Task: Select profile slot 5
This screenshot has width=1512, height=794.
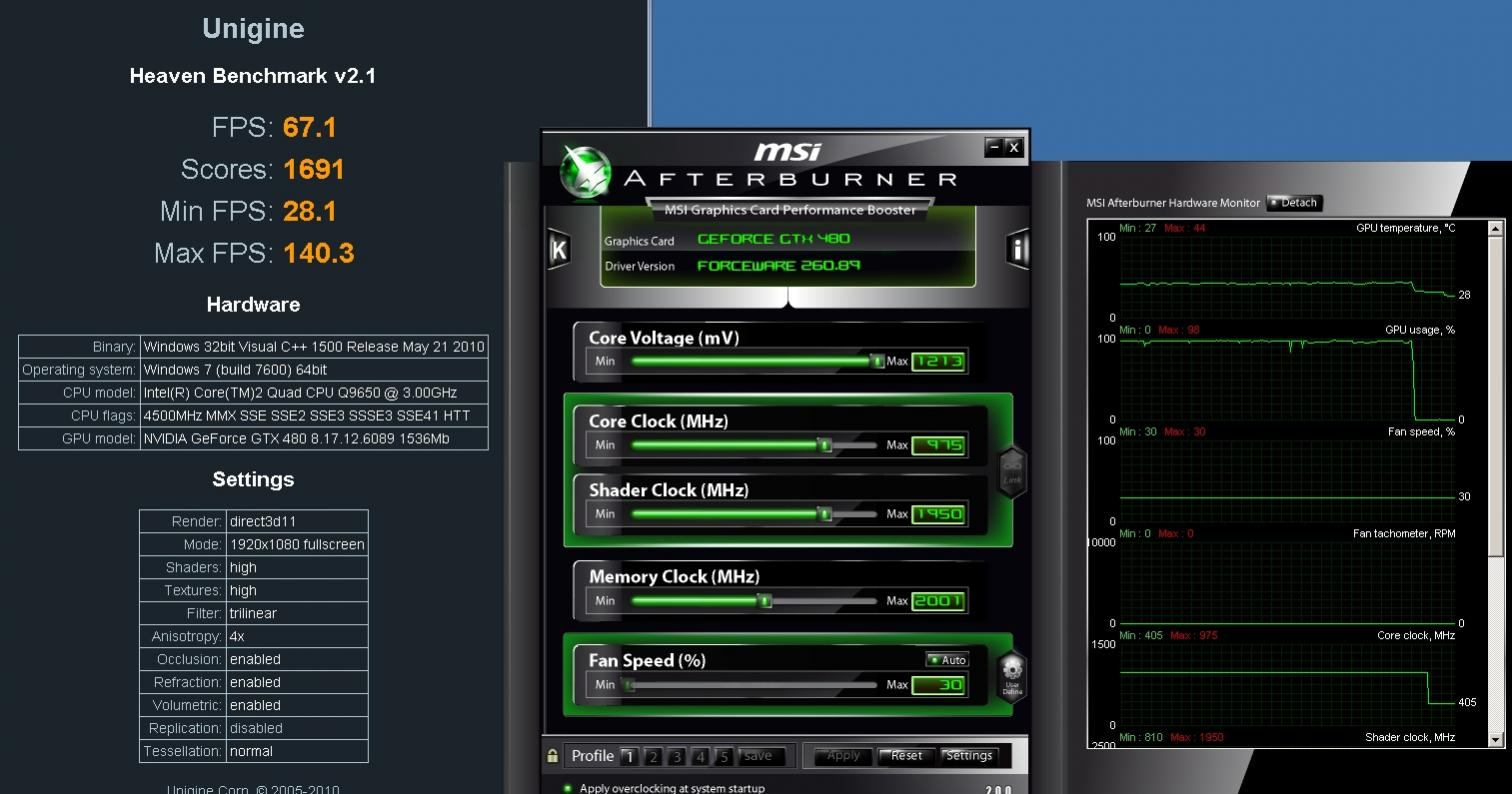Action: (725, 757)
